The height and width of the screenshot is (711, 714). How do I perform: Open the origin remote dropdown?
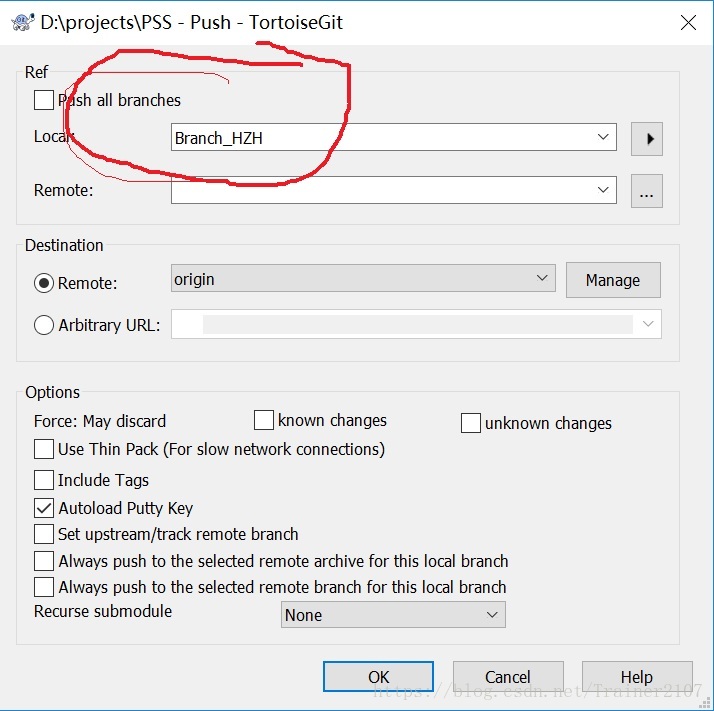[363, 278]
